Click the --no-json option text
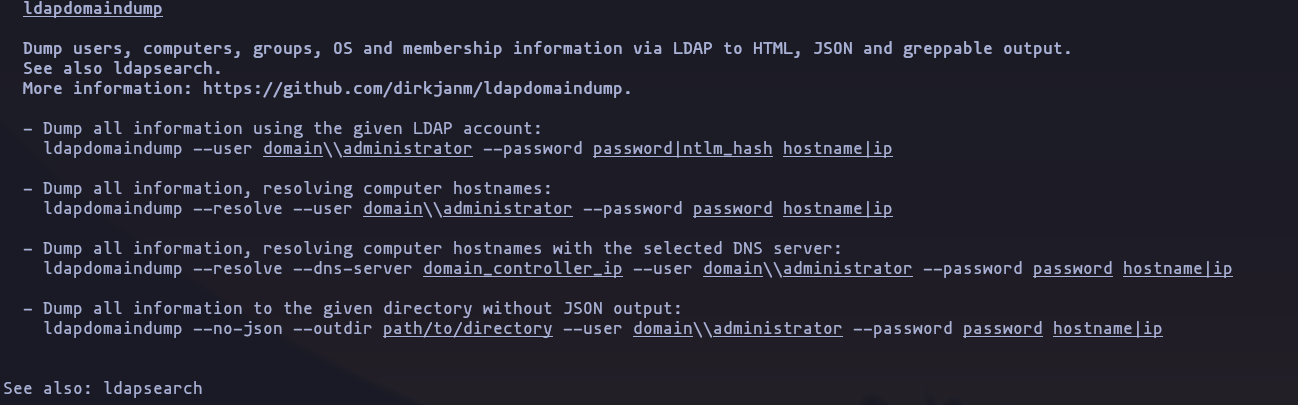The image size is (1298, 405). click(237, 328)
